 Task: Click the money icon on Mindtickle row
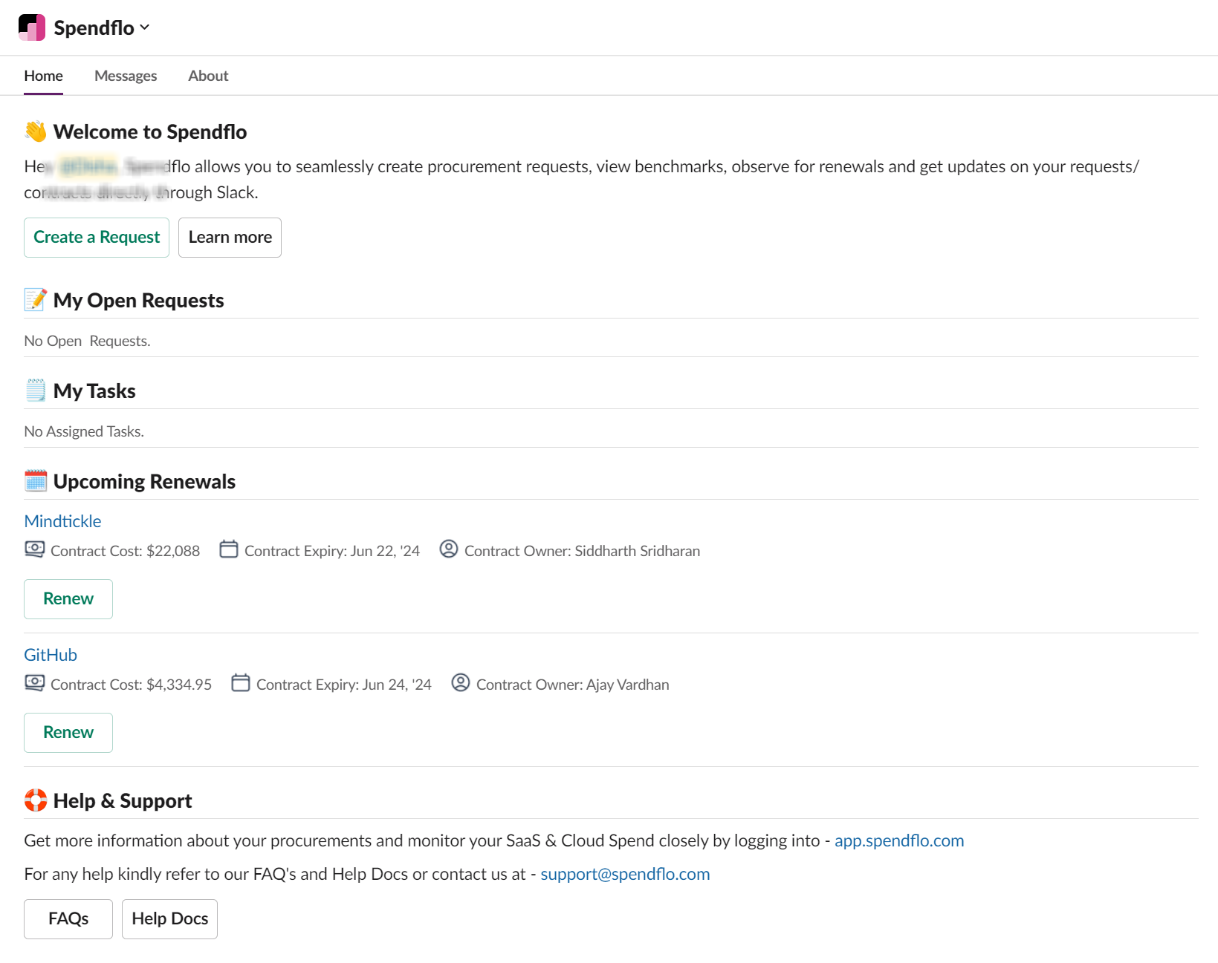[35, 549]
